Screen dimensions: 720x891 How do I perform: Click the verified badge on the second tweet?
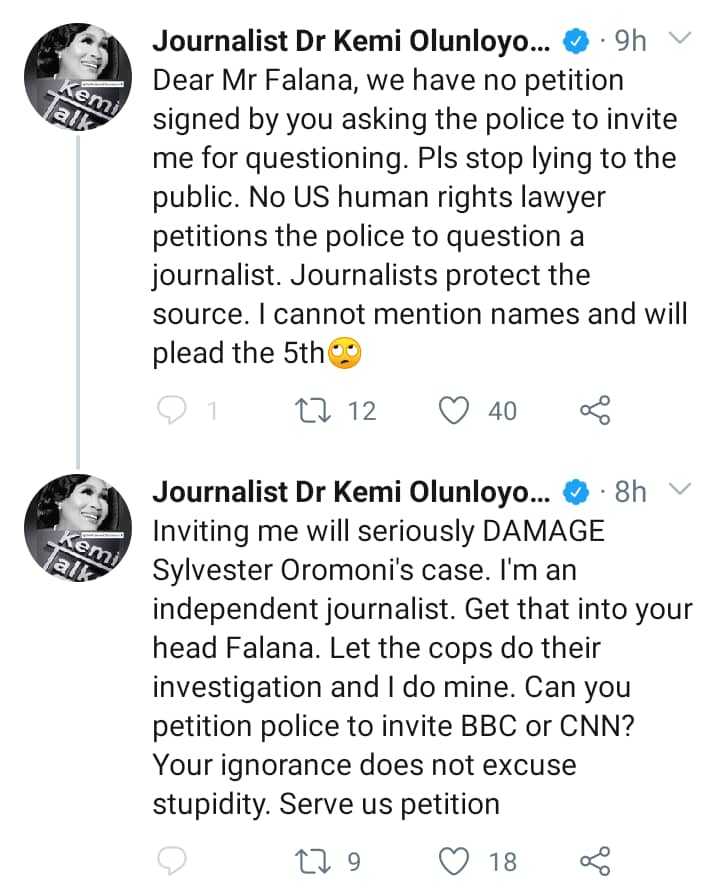pos(575,492)
